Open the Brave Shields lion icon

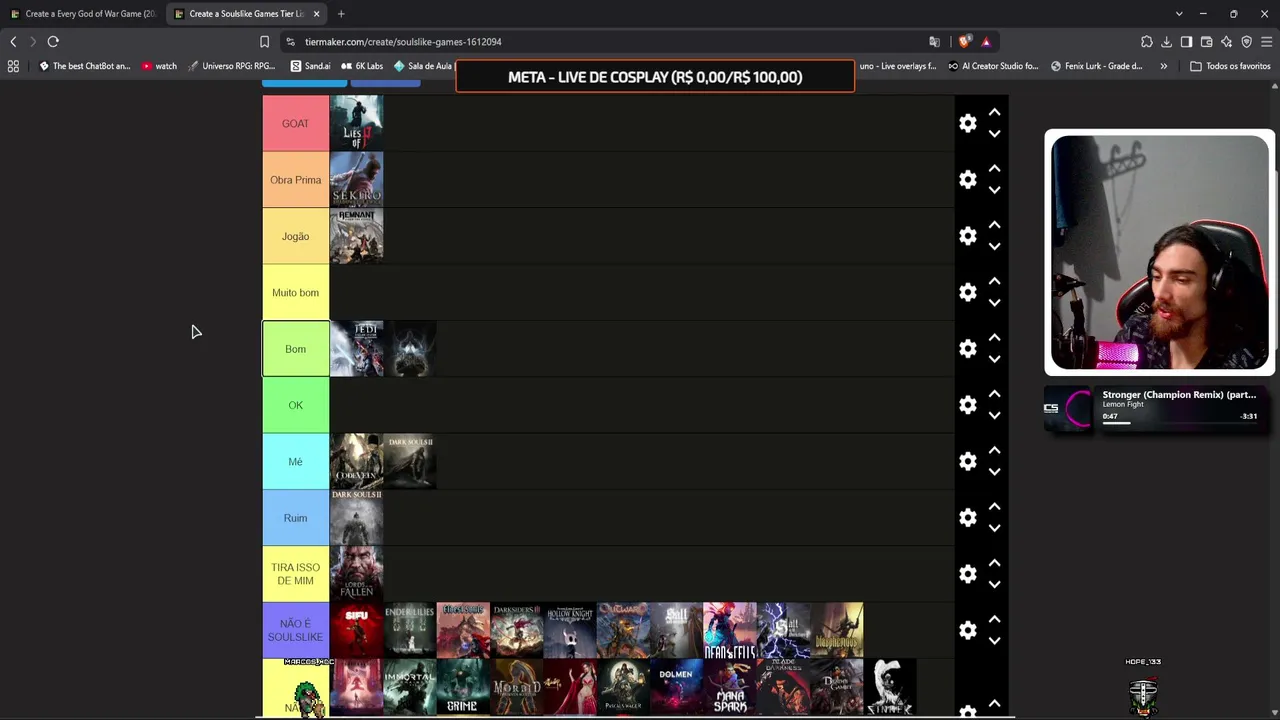[x=963, y=42]
